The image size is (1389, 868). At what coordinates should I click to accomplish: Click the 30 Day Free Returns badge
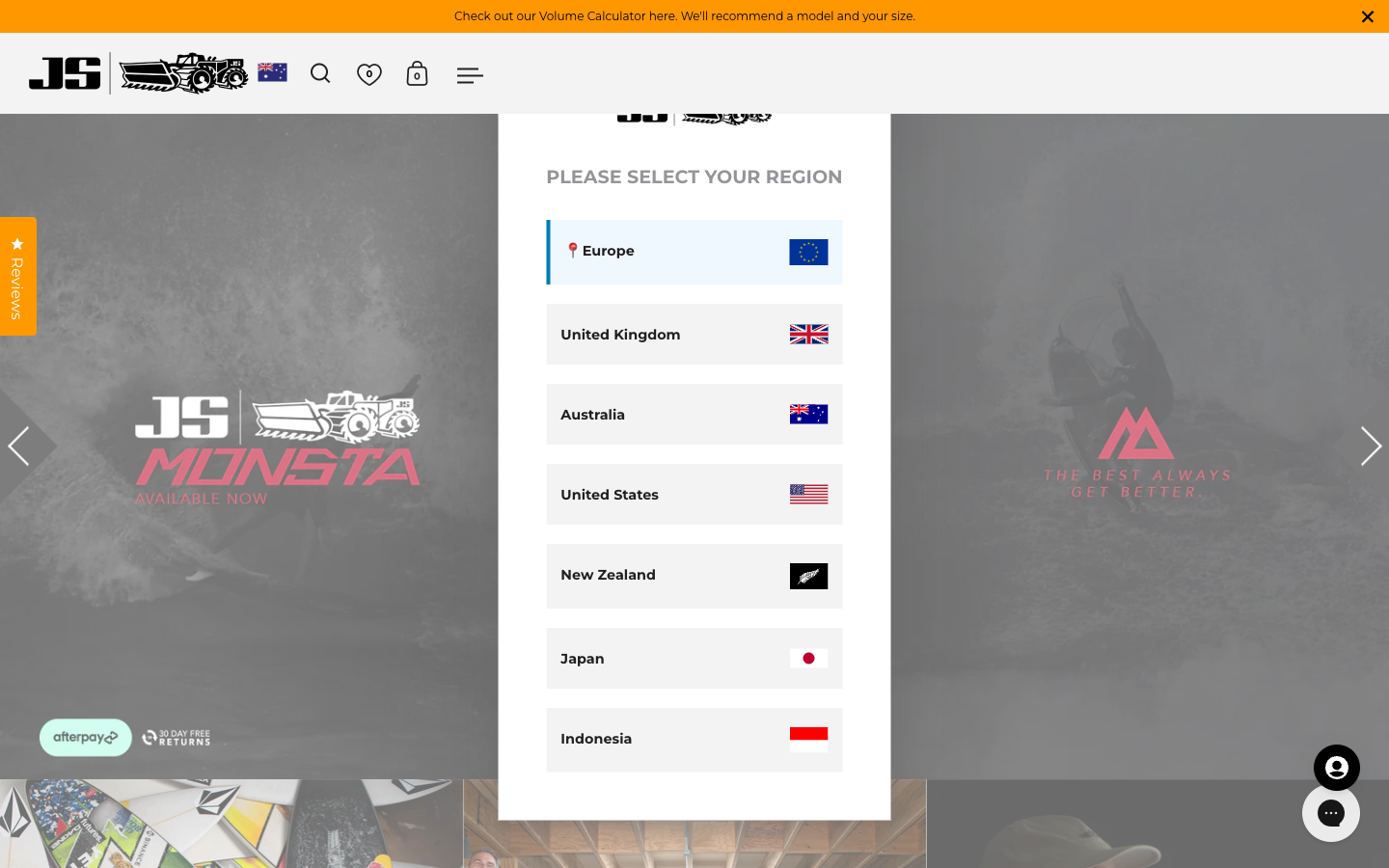(177, 738)
